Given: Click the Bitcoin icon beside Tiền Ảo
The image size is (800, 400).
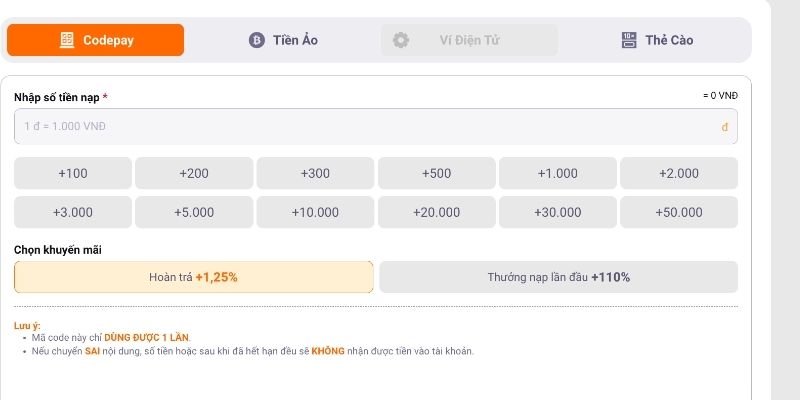Looking at the screenshot, I should (x=256, y=40).
